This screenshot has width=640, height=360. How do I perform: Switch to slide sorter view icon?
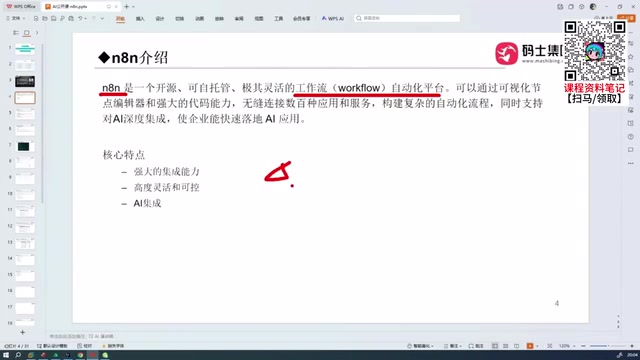click(x=506, y=346)
